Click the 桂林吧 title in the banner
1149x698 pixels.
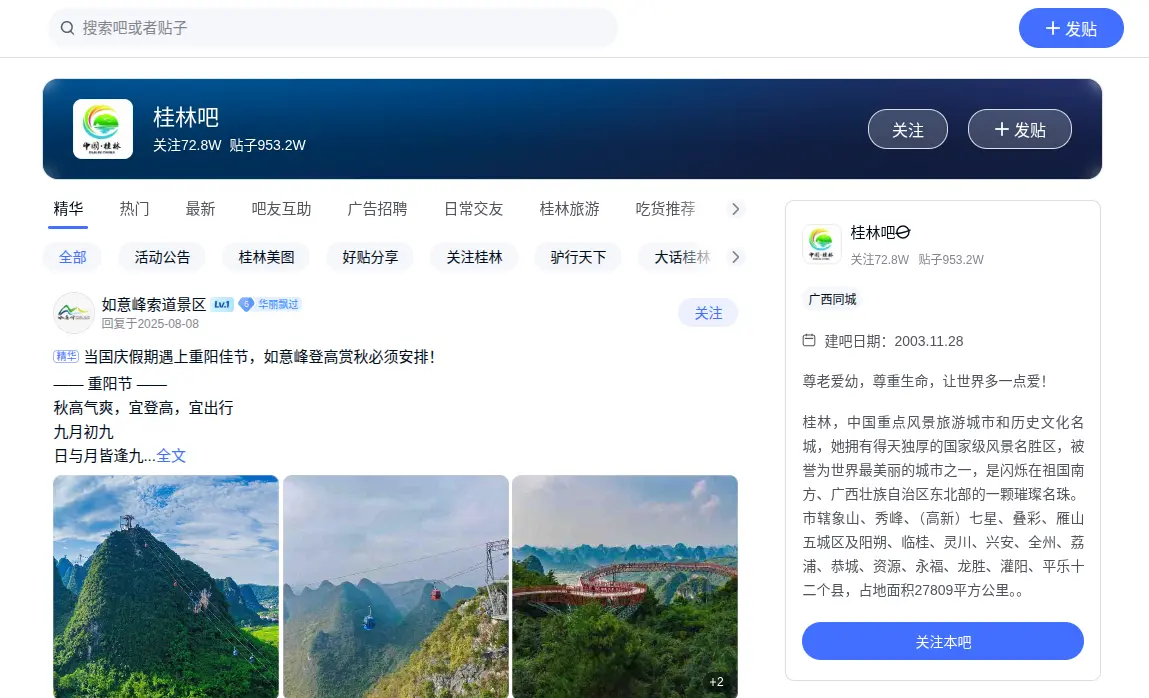pyautogui.click(x=185, y=117)
